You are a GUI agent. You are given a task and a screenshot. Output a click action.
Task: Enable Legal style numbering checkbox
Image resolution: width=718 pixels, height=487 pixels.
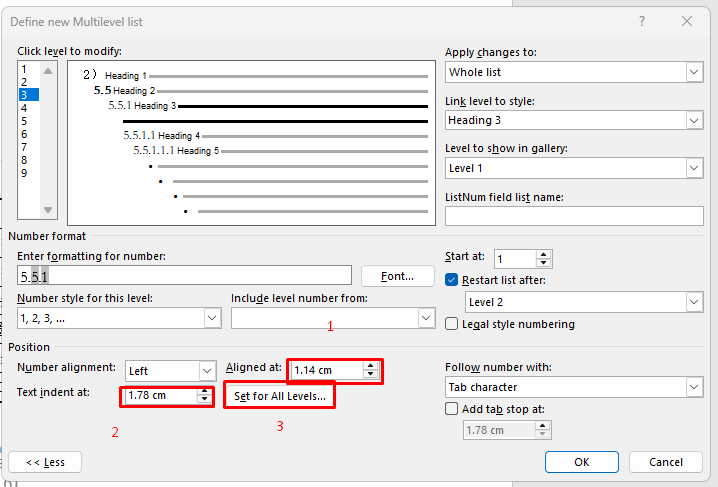(x=453, y=324)
